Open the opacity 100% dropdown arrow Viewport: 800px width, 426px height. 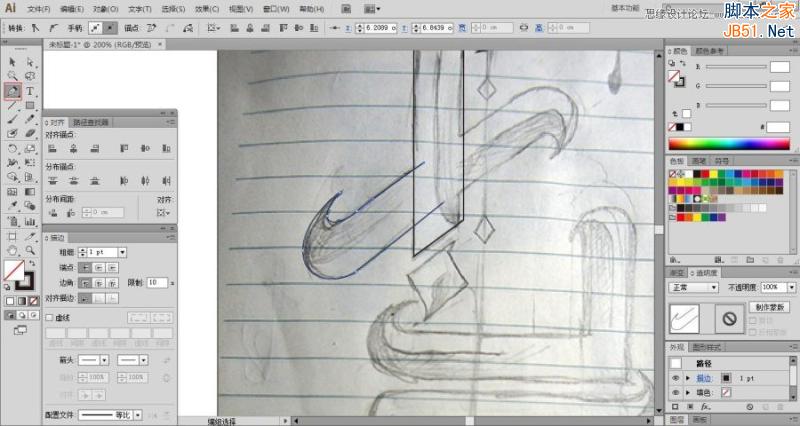point(791,288)
